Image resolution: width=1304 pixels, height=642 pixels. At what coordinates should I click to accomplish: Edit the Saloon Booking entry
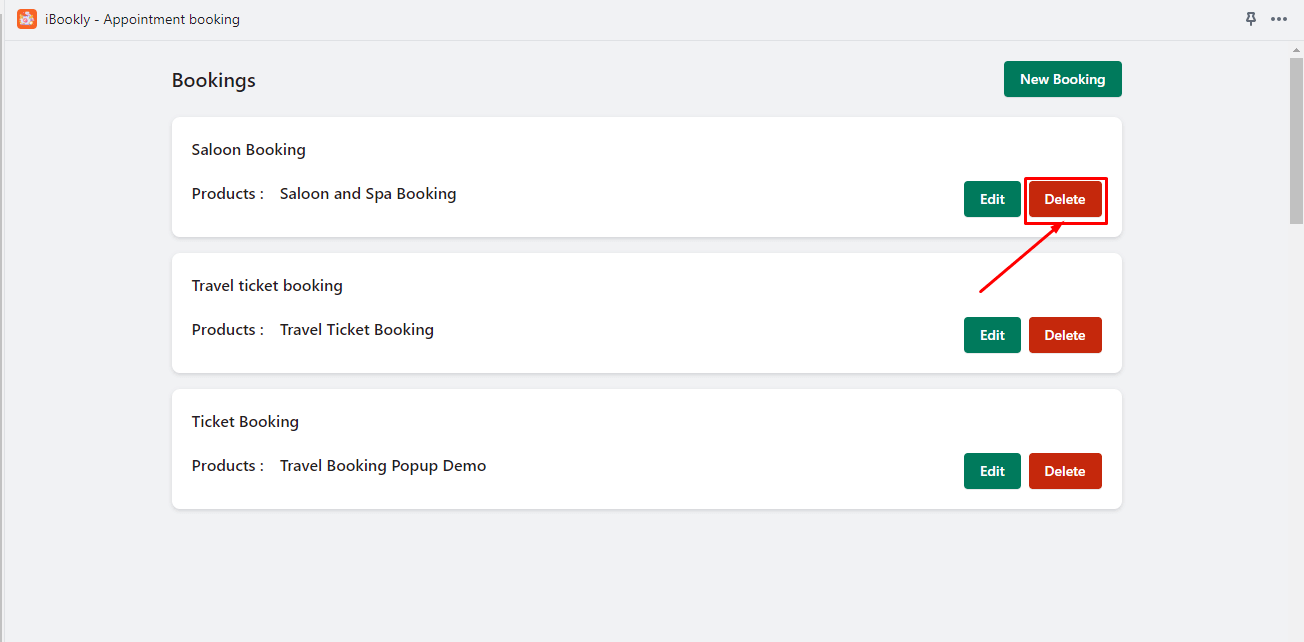coord(992,199)
